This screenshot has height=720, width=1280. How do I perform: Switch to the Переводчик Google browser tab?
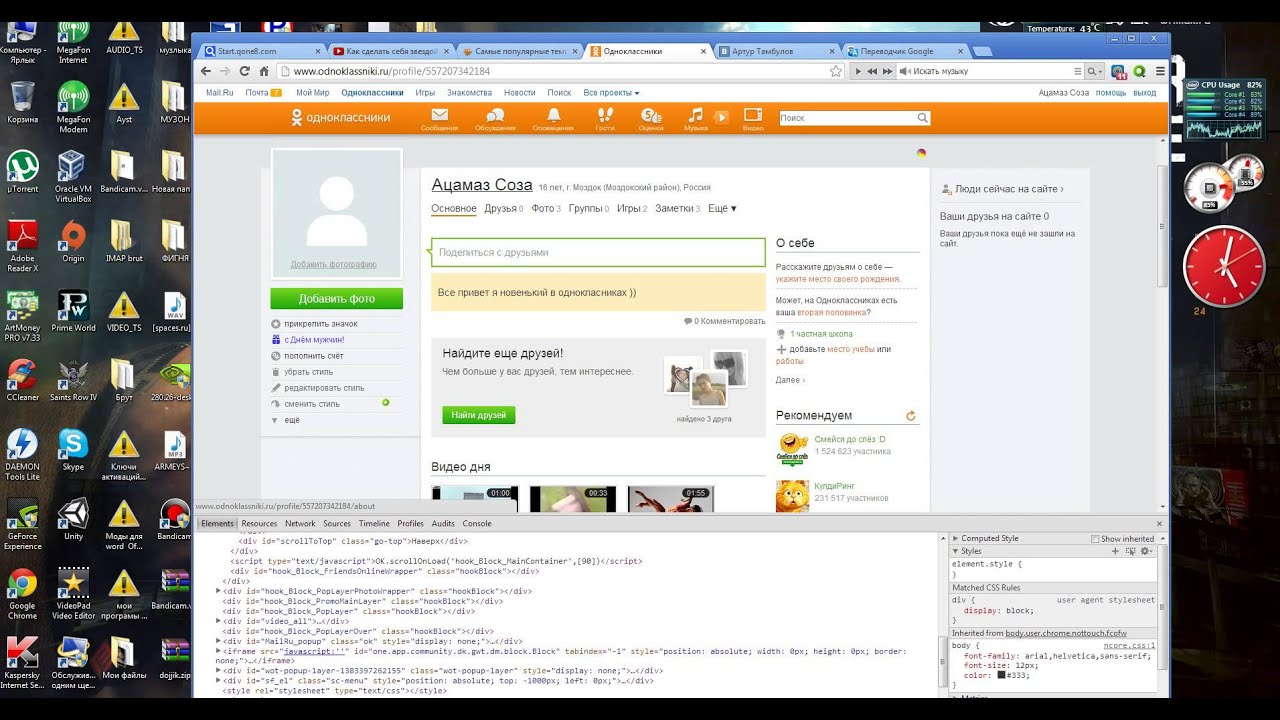tap(902, 51)
